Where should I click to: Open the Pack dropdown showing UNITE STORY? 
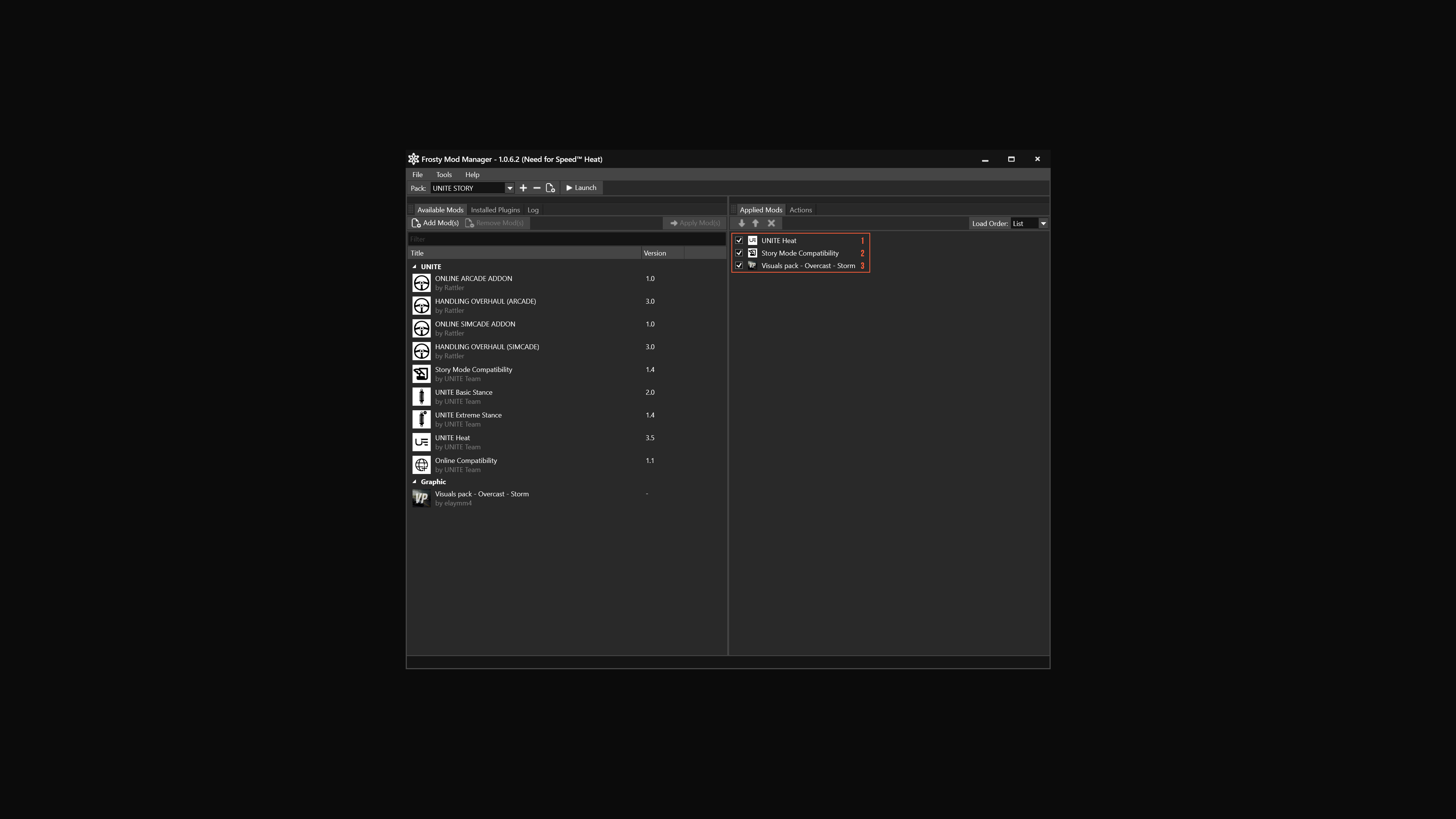472,188
